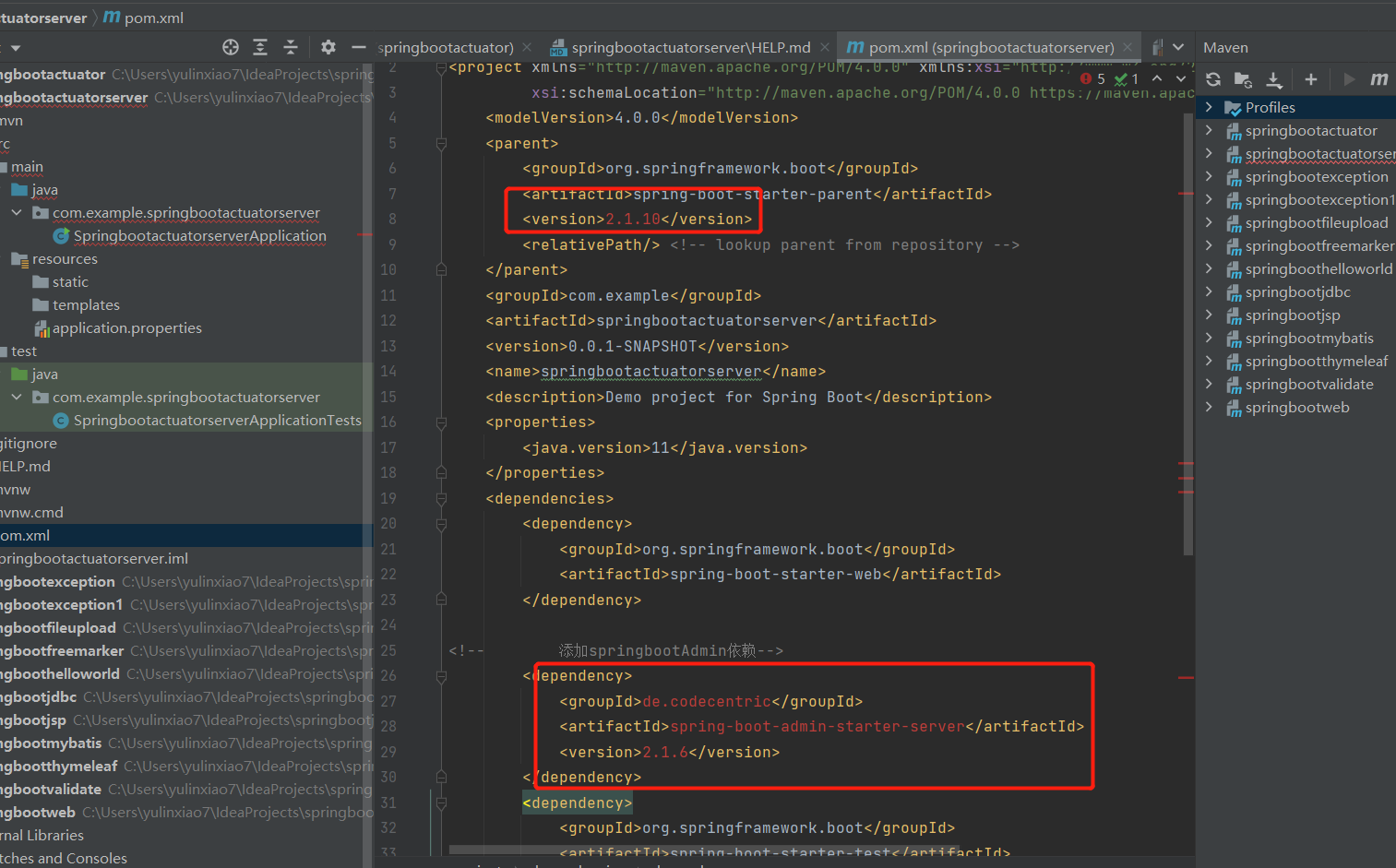This screenshot has height=868, width=1396.
Task: Select springbootmybatis in Maven panel
Action: pyautogui.click(x=1309, y=338)
